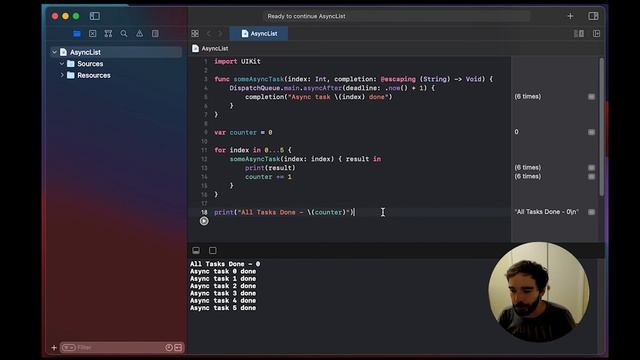
Task: Open the find navigator magnifier icon
Action: 124,33
